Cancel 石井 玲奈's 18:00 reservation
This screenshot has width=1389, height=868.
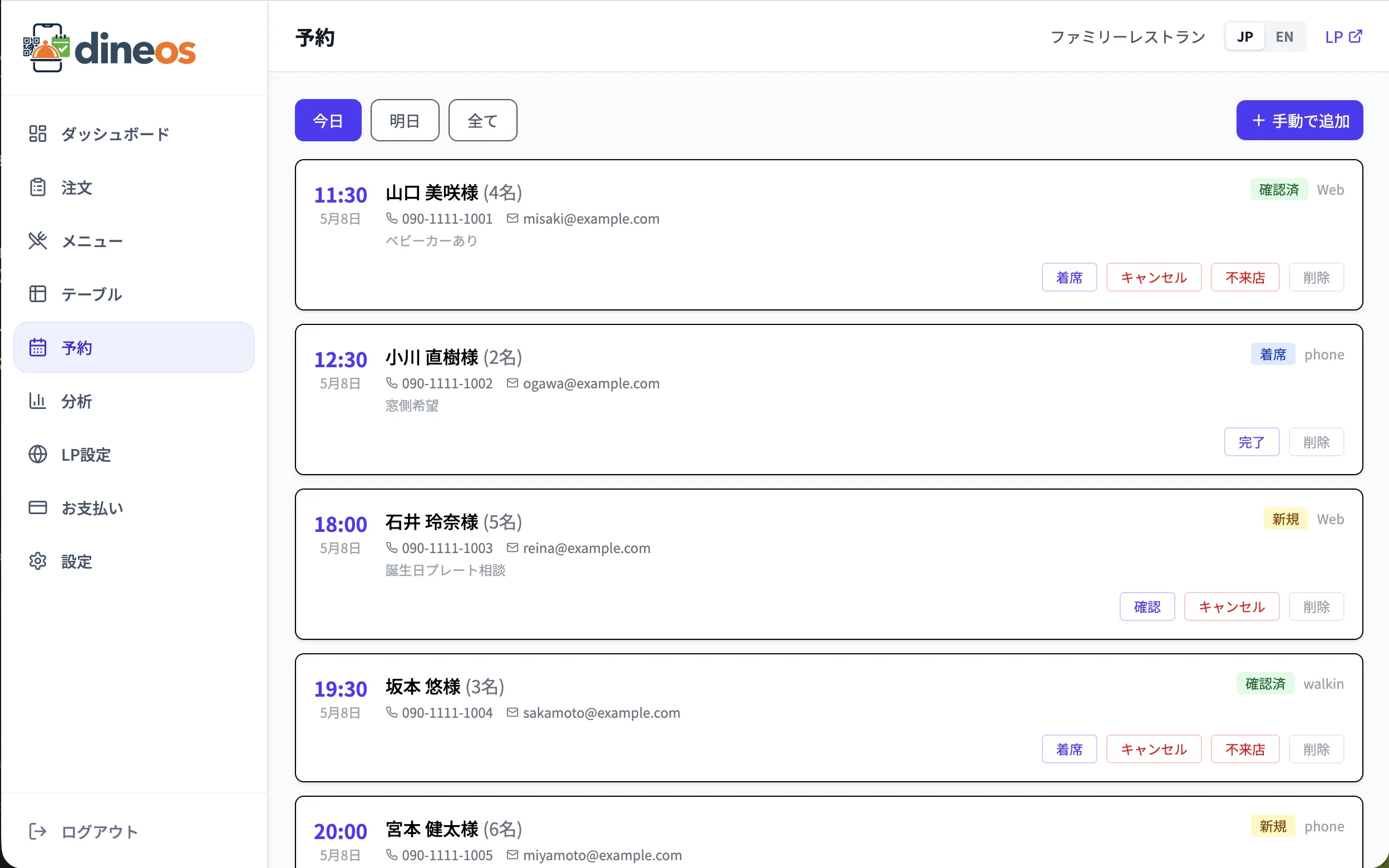1232,607
